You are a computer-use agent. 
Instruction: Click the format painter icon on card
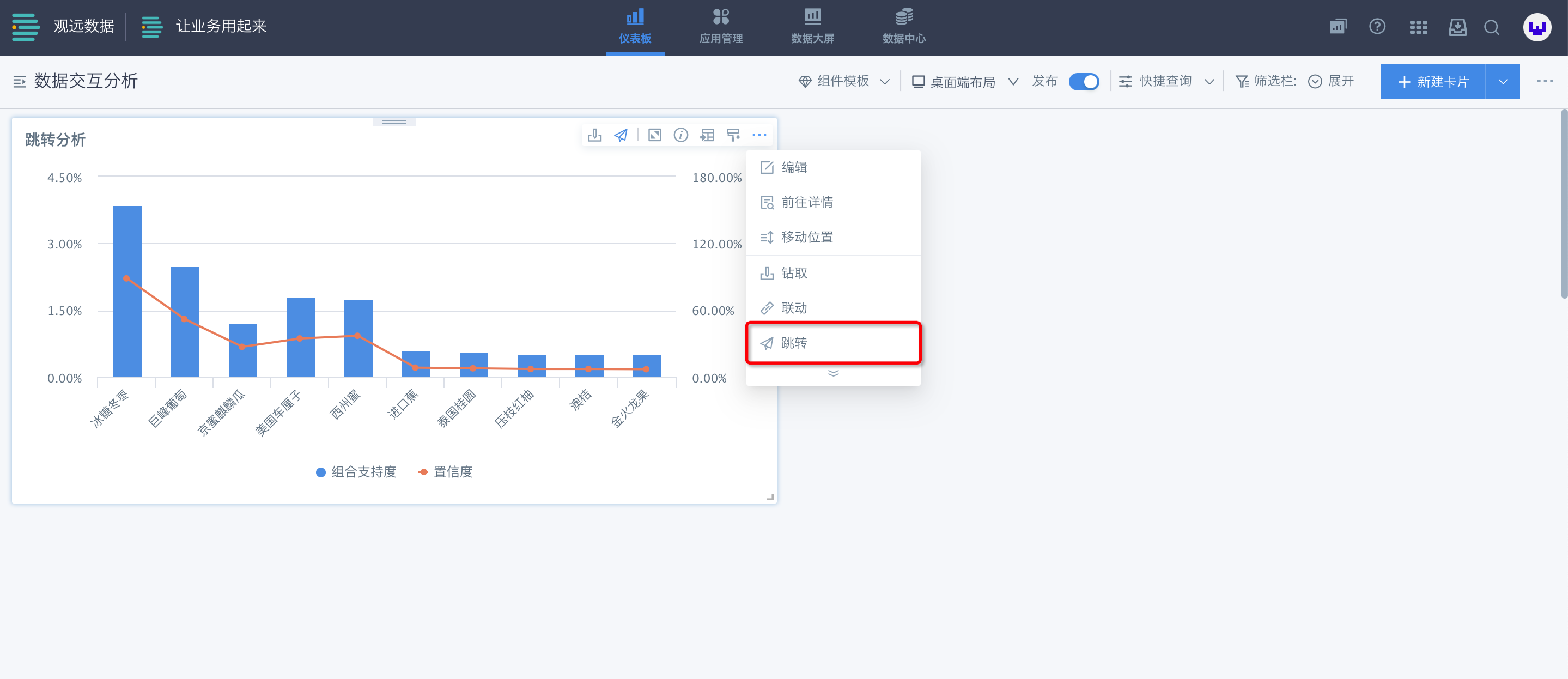click(x=733, y=135)
